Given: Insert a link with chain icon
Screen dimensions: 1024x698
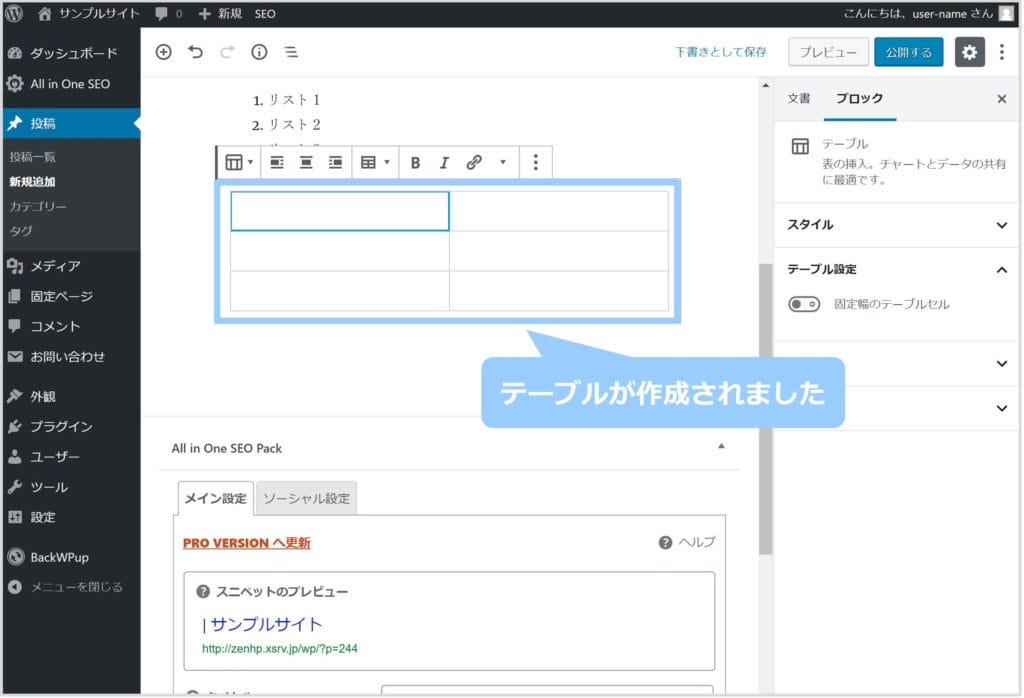Looking at the screenshot, I should [x=474, y=162].
